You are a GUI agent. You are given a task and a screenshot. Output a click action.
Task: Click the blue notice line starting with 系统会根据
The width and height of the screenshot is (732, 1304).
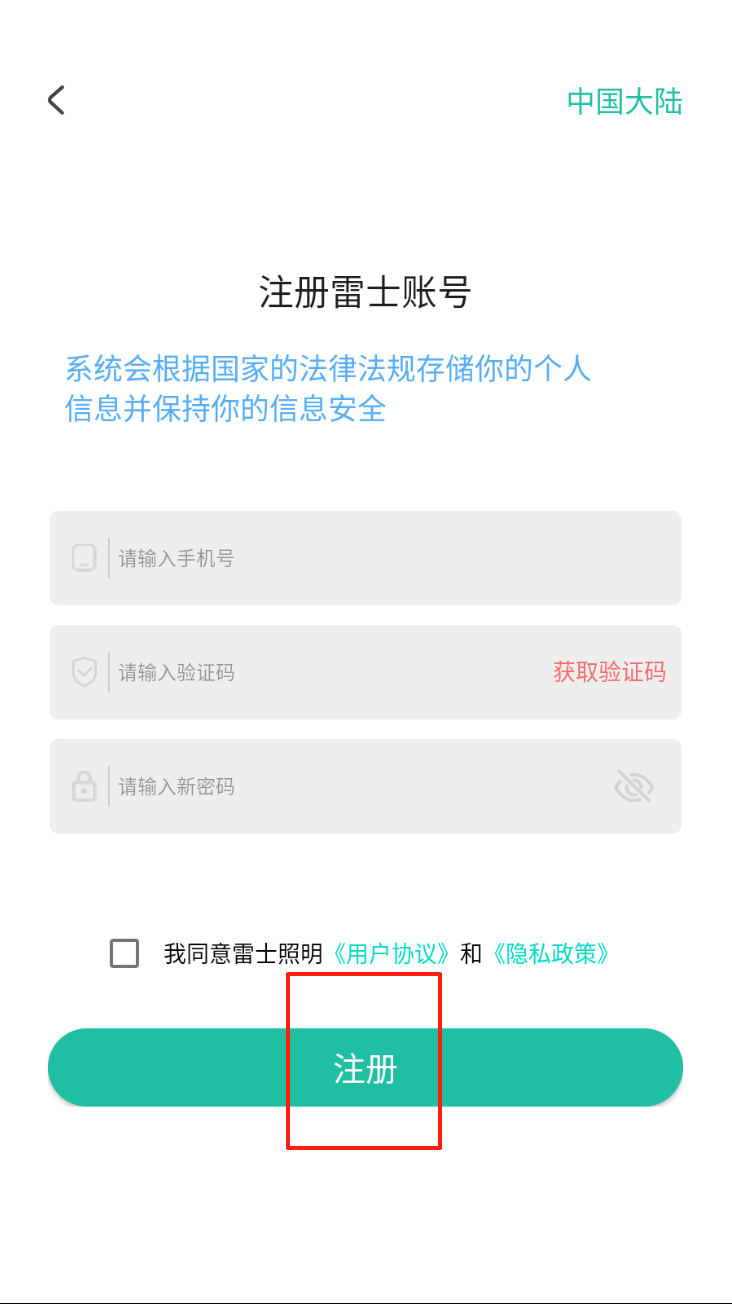click(328, 369)
